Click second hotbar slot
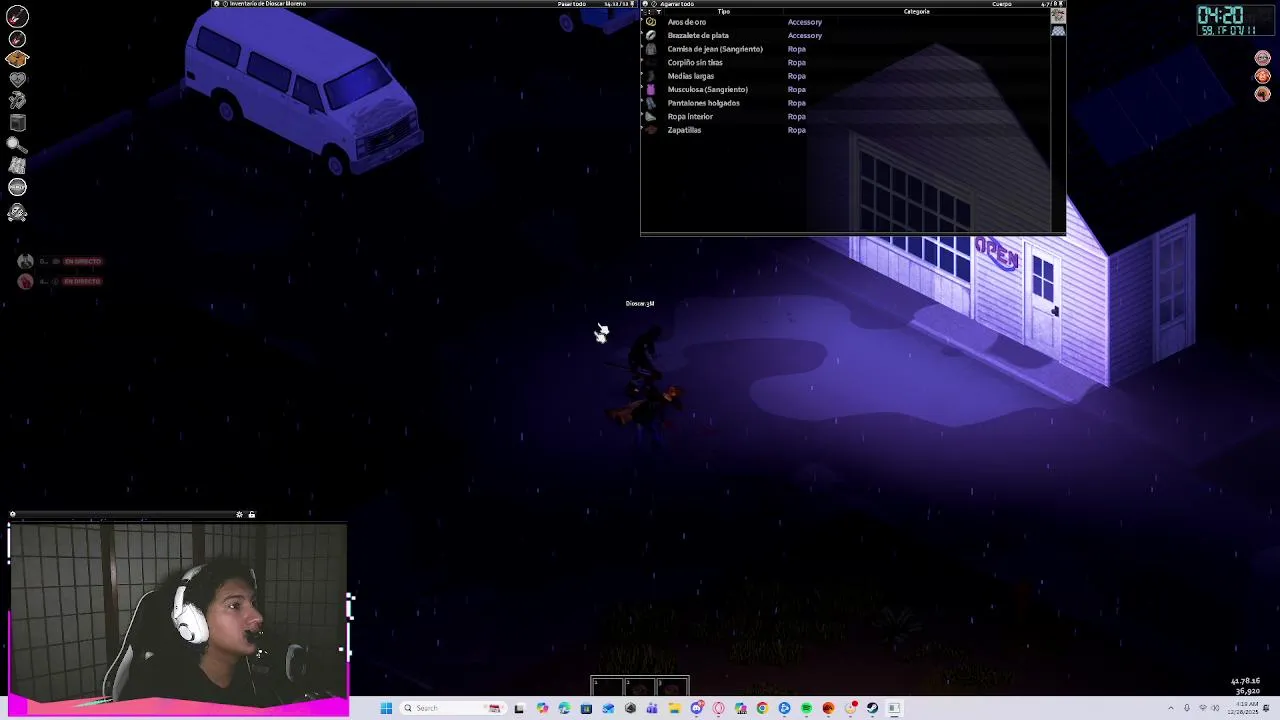1280x720 pixels. 640,686
